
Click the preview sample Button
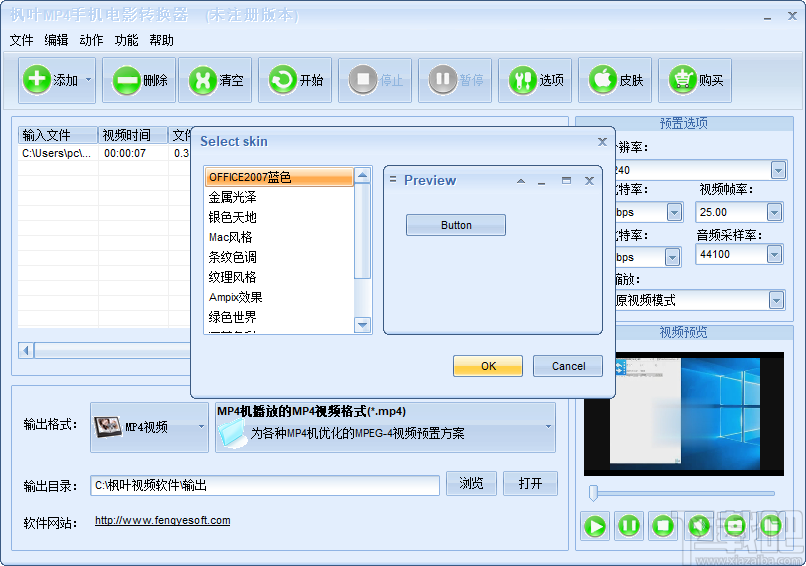[x=456, y=225]
